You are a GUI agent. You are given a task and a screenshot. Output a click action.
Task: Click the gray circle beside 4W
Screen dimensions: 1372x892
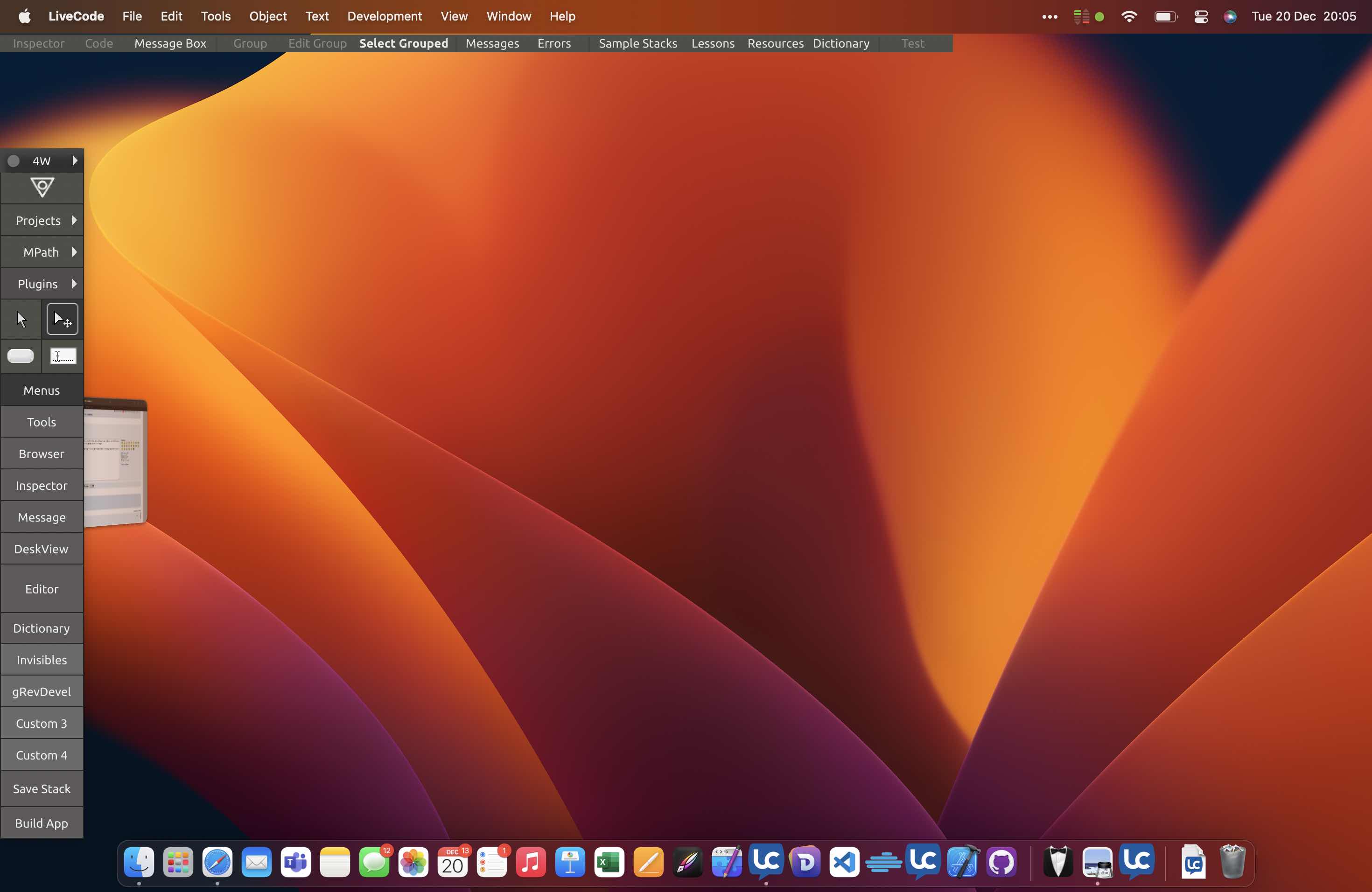coord(13,161)
